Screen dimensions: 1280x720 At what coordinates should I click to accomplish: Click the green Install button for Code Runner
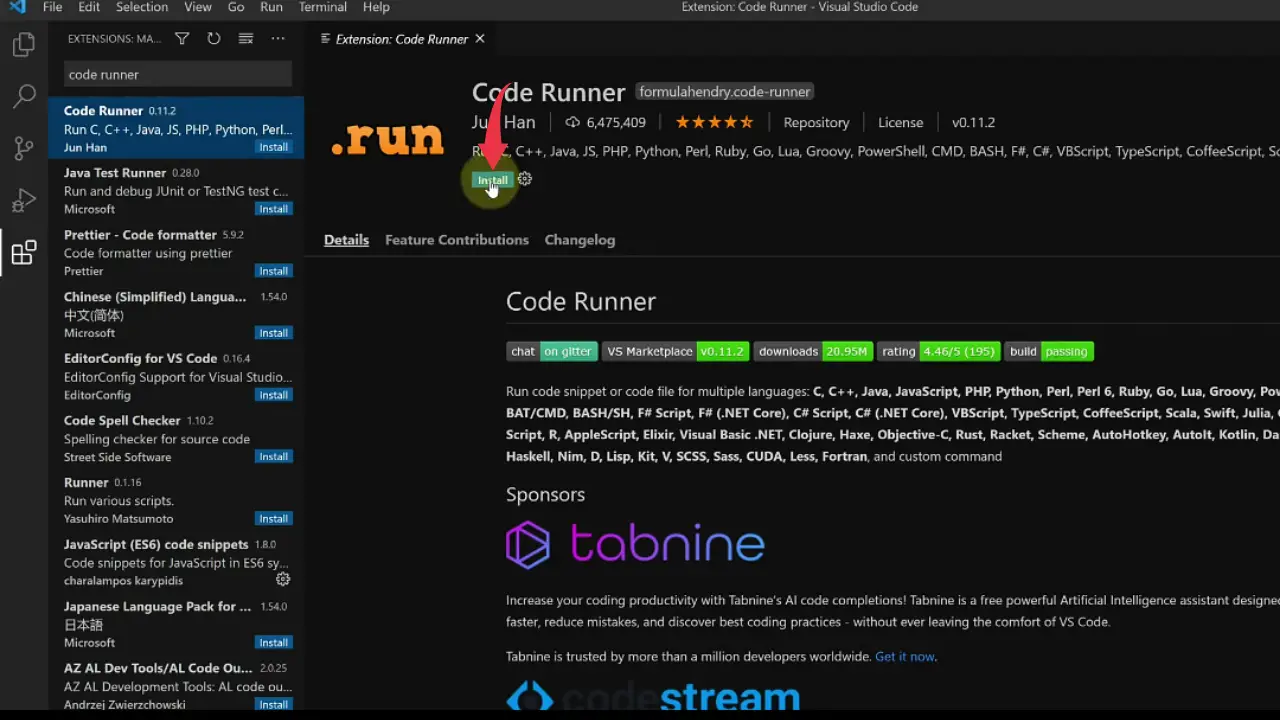pos(492,180)
